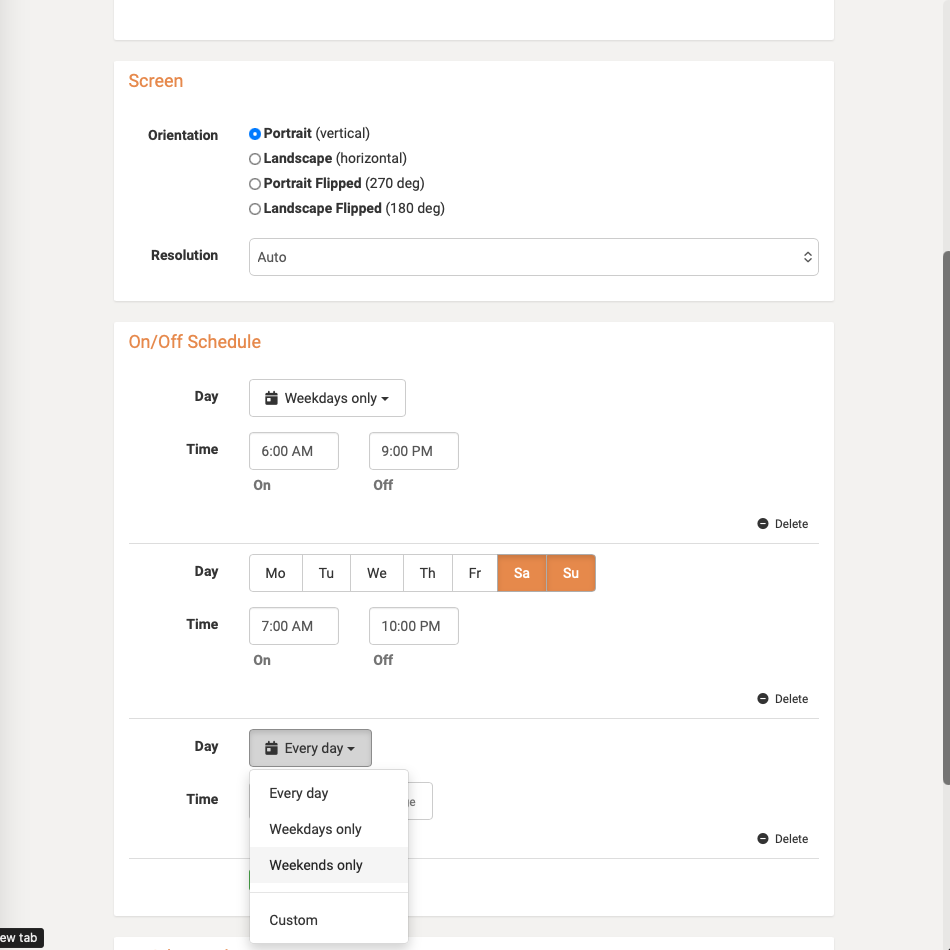Image resolution: width=950 pixels, height=950 pixels.
Task: Open the Weekdays only day dropdown
Action: (x=327, y=398)
